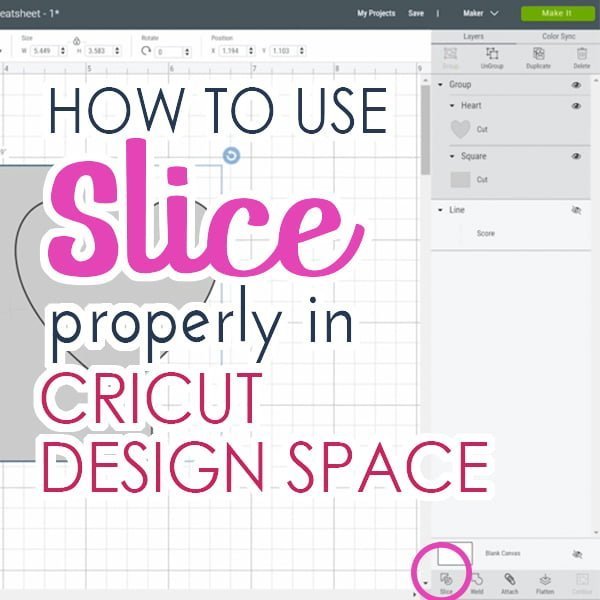Click the UnGroup icon
Screen dimensions: 600x600
[491, 55]
